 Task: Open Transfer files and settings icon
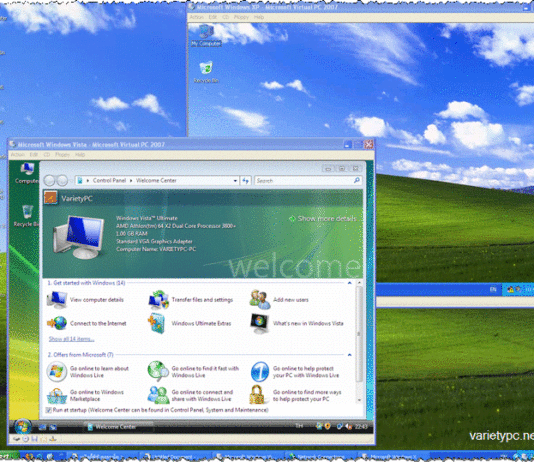point(158,300)
